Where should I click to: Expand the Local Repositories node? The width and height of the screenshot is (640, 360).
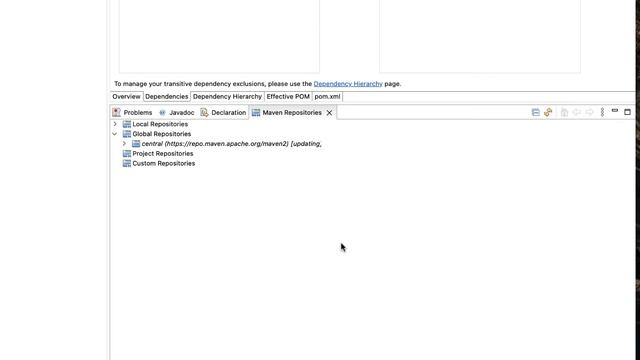[x=115, y=124]
